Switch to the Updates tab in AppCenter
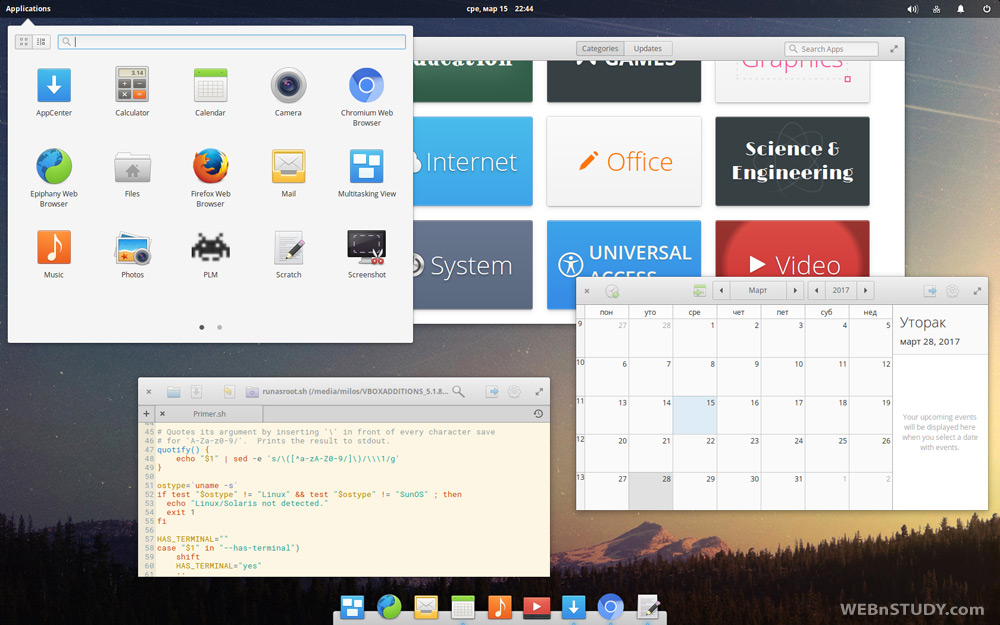This screenshot has width=1000, height=625. point(648,48)
